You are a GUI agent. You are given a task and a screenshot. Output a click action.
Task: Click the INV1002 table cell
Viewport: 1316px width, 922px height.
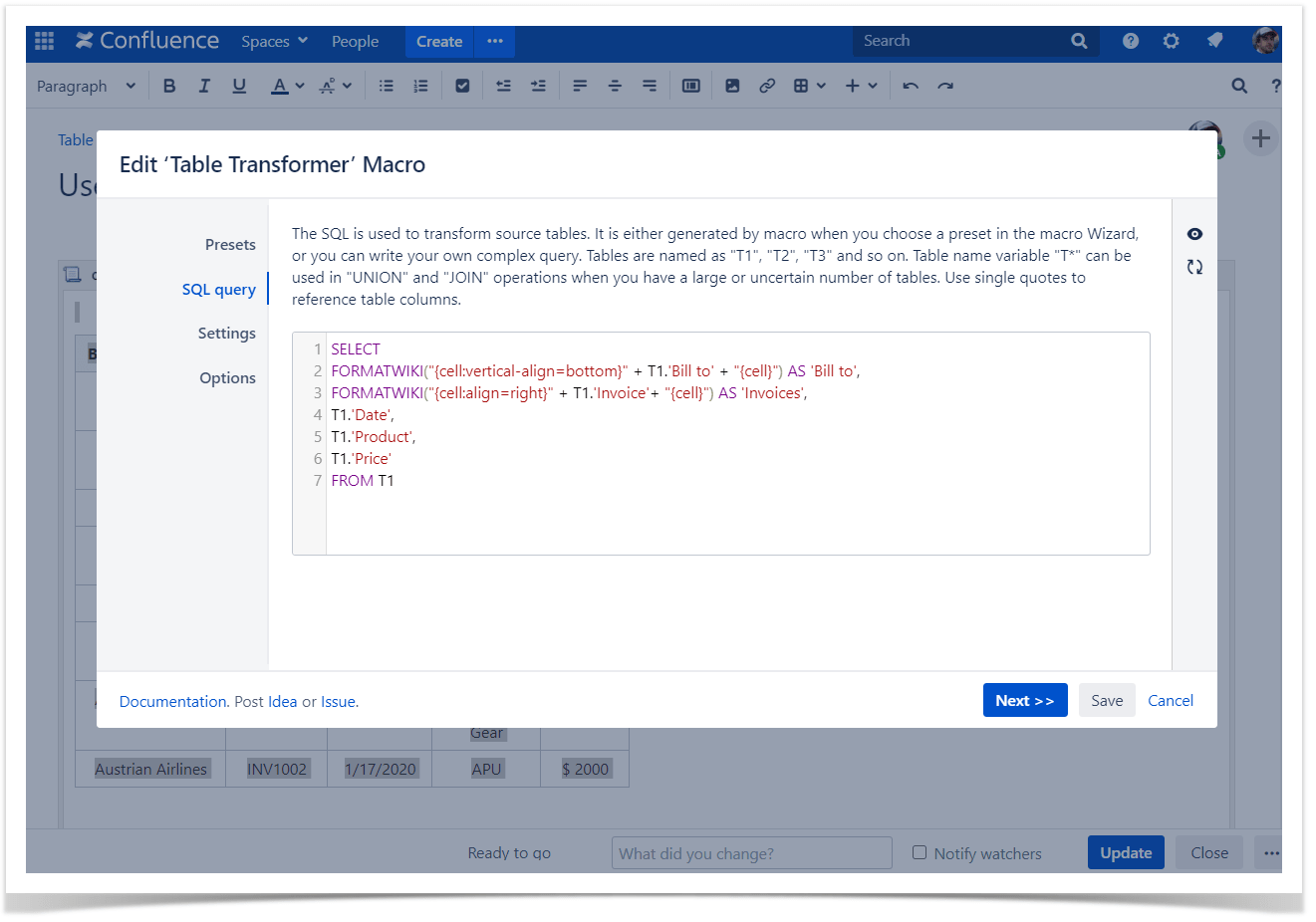coord(277,769)
